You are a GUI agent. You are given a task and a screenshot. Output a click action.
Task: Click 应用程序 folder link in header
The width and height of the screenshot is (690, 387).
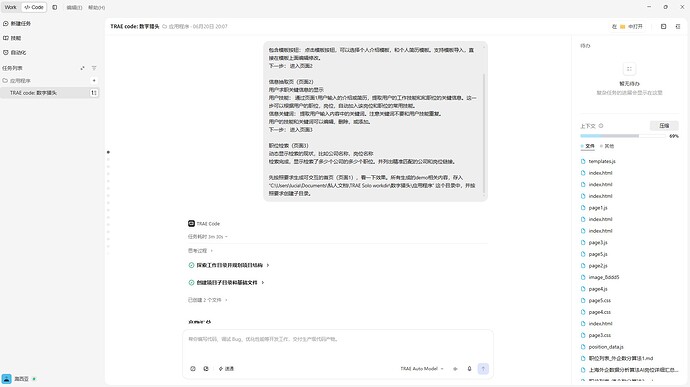pyautogui.click(x=176, y=26)
